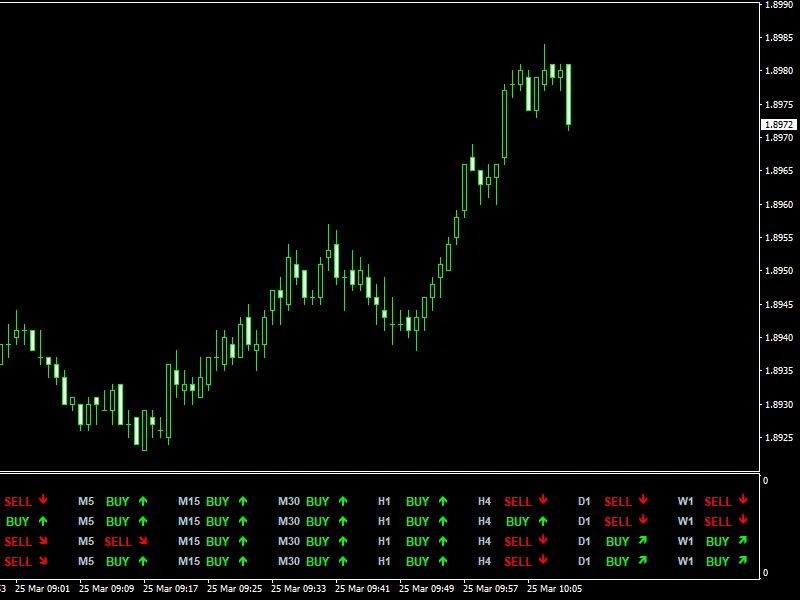Click the 25 Mar 09:01 time label
Screen dimensions: 800x600
(42, 589)
